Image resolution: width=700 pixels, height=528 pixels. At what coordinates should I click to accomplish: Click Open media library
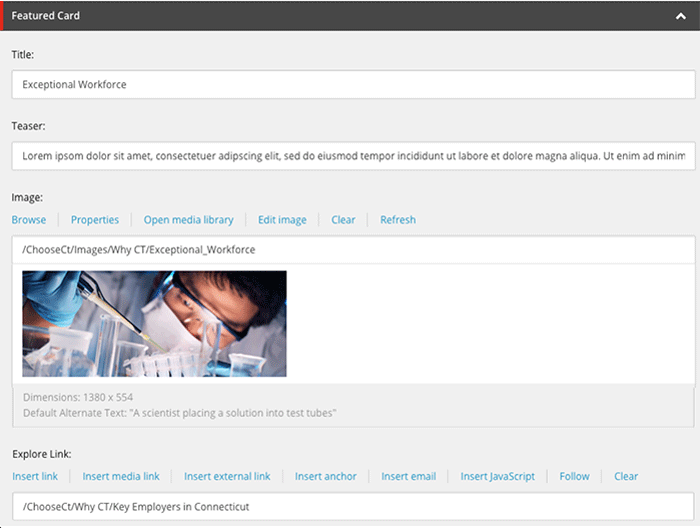[188, 220]
